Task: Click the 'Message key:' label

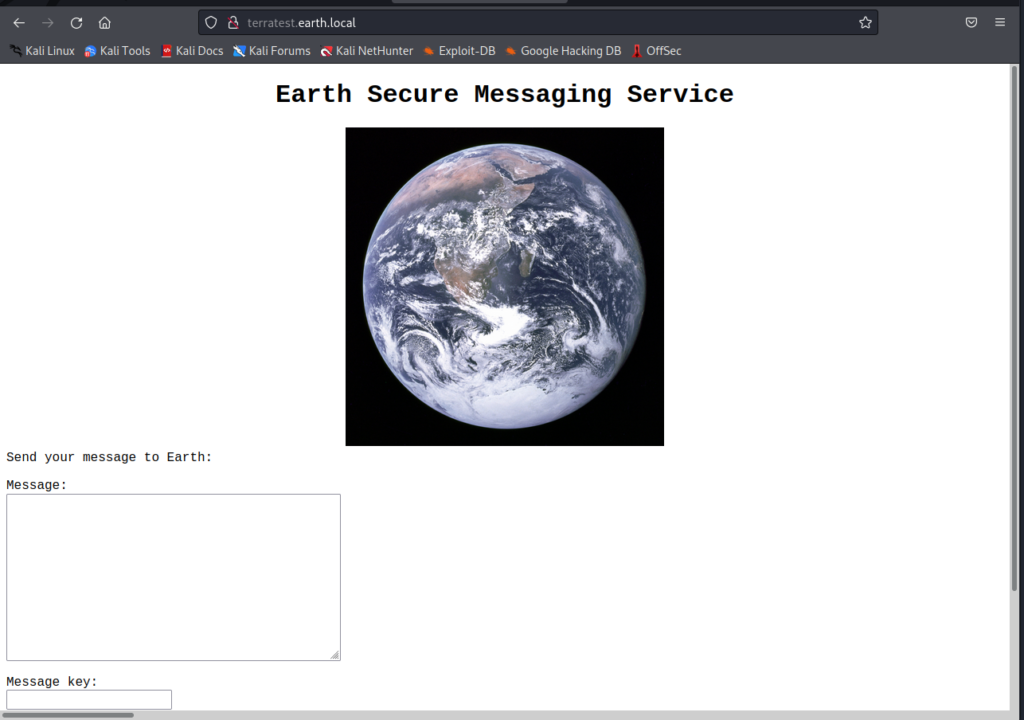Action: pos(52,681)
